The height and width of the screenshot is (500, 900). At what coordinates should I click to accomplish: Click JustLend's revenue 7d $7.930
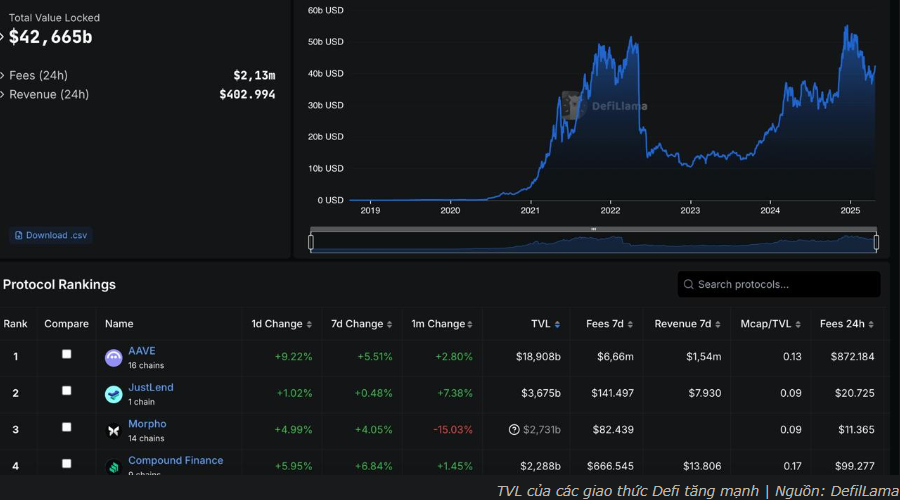coord(705,393)
